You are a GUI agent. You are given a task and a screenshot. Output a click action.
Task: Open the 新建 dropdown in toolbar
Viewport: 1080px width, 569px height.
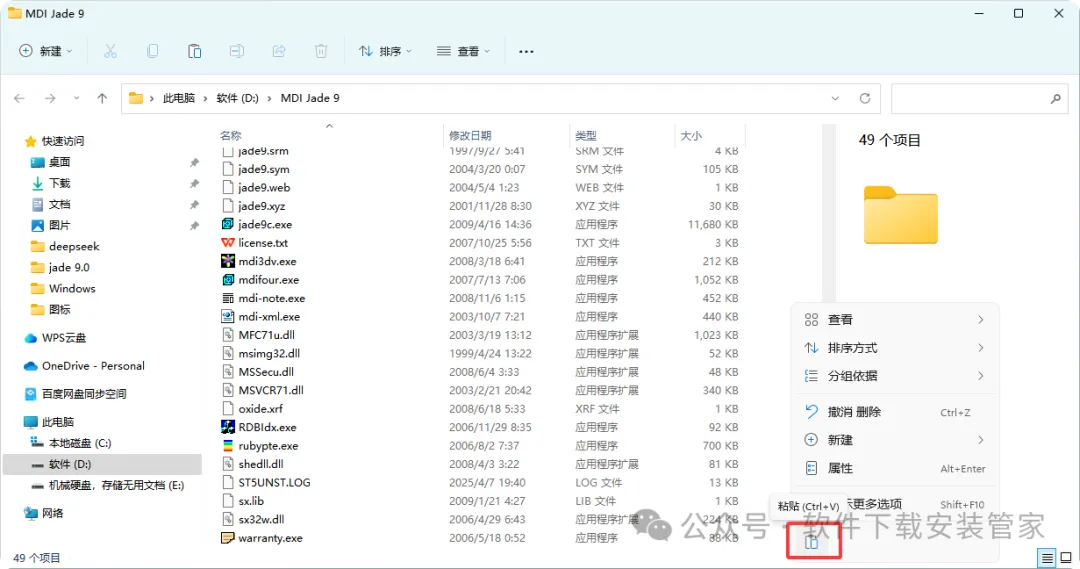pyautogui.click(x=45, y=51)
